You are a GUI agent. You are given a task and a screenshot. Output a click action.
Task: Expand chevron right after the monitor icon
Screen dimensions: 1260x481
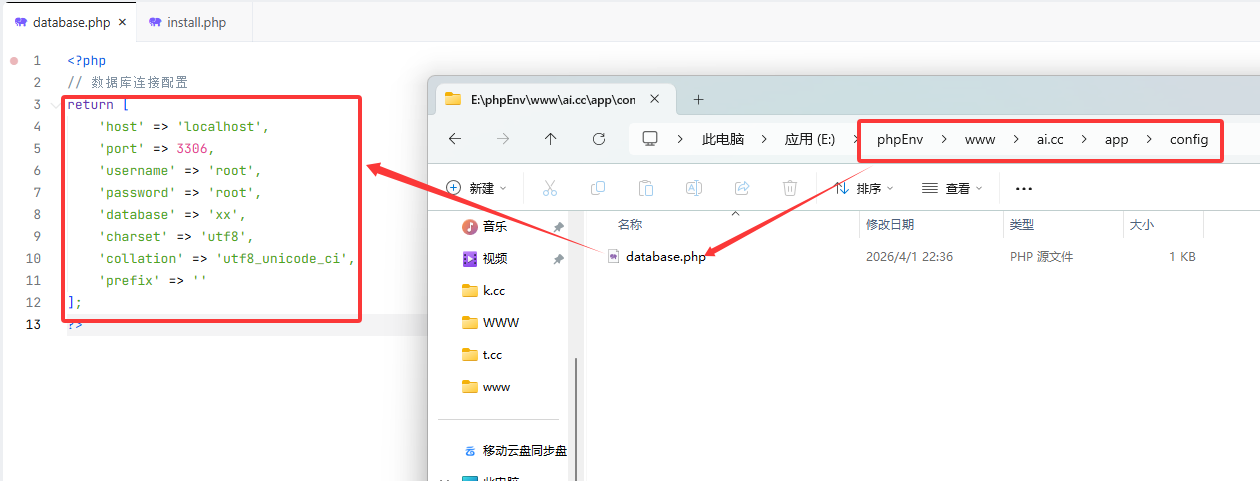(x=680, y=139)
